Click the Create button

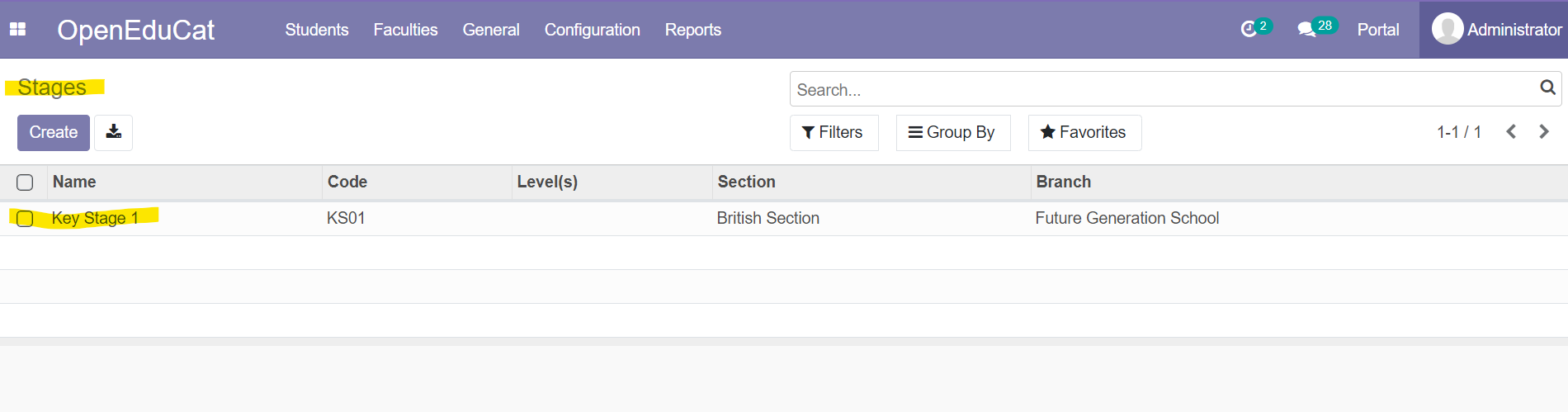tap(54, 133)
